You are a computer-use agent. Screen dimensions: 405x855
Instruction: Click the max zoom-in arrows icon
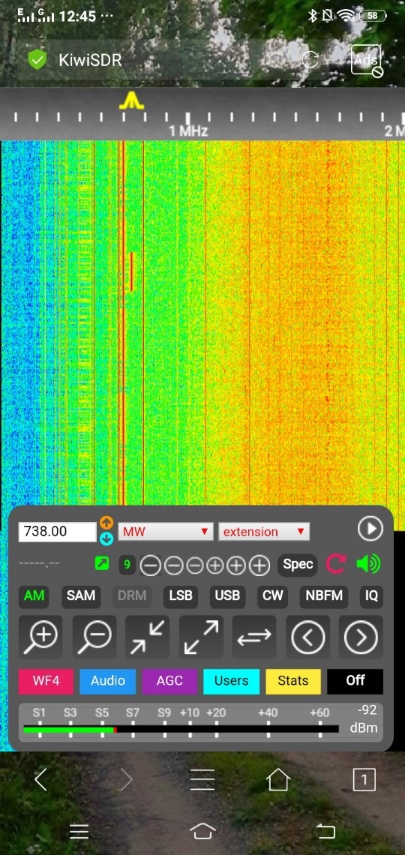[148, 637]
